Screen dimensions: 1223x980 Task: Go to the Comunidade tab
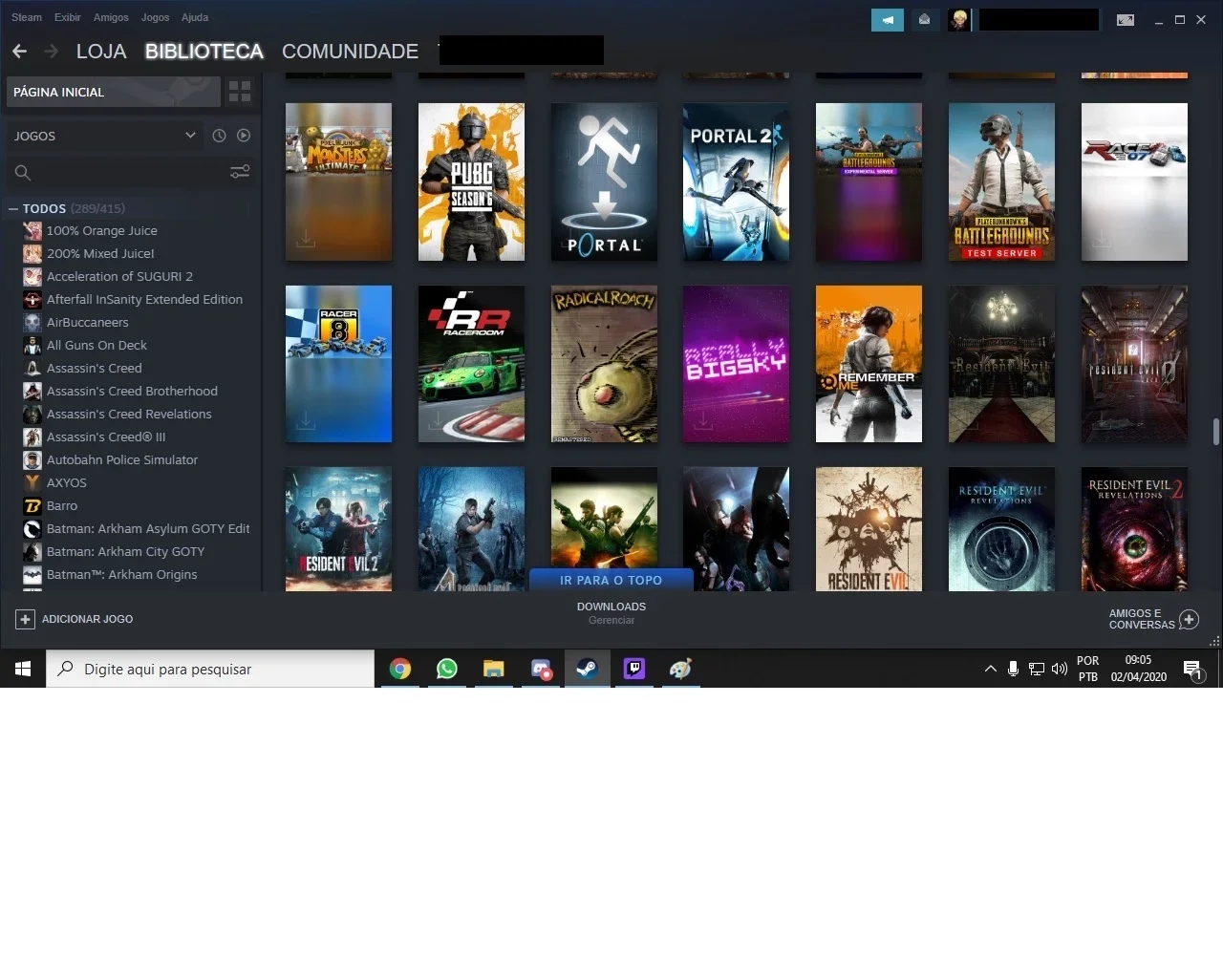[x=350, y=51]
